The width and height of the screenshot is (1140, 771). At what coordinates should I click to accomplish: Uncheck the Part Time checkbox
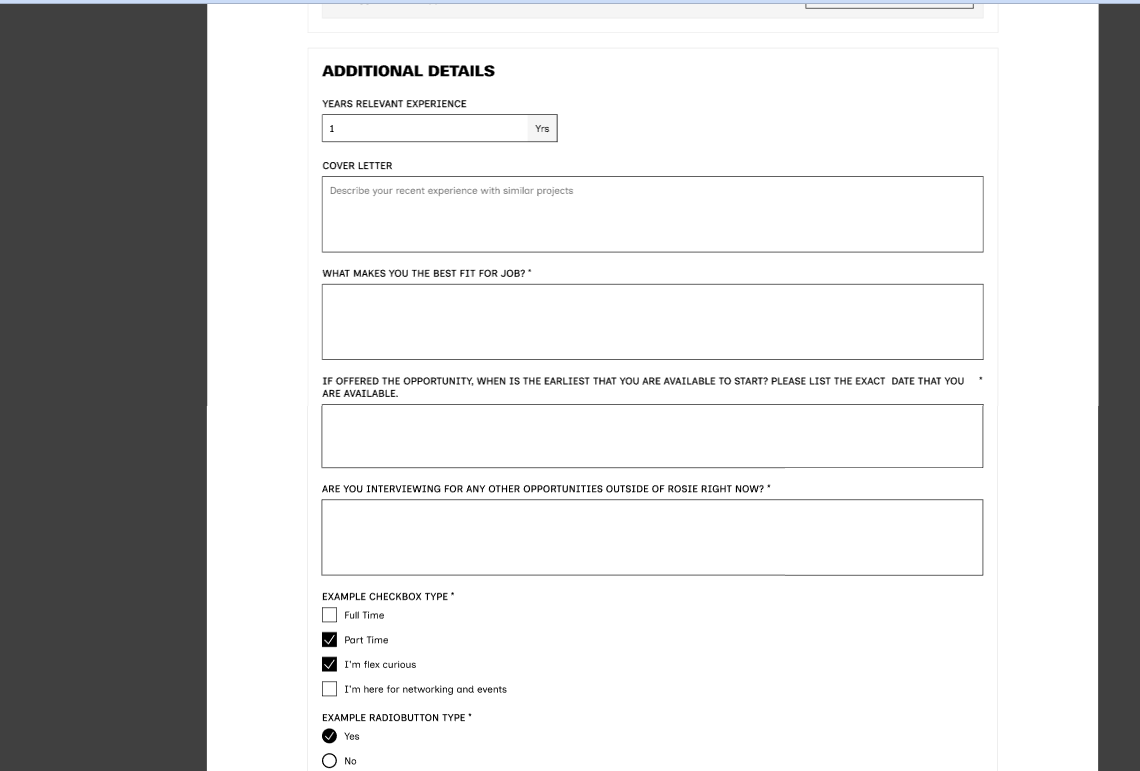[329, 639]
